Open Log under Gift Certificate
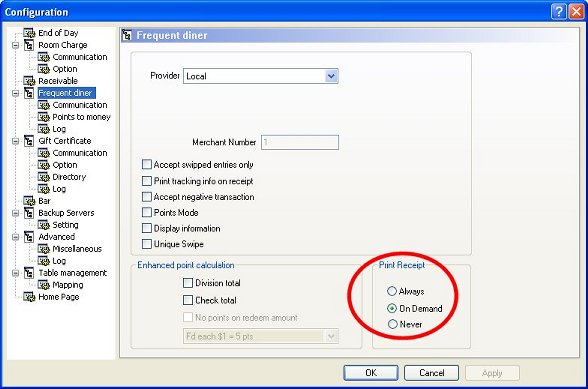 pyautogui.click(x=59, y=189)
